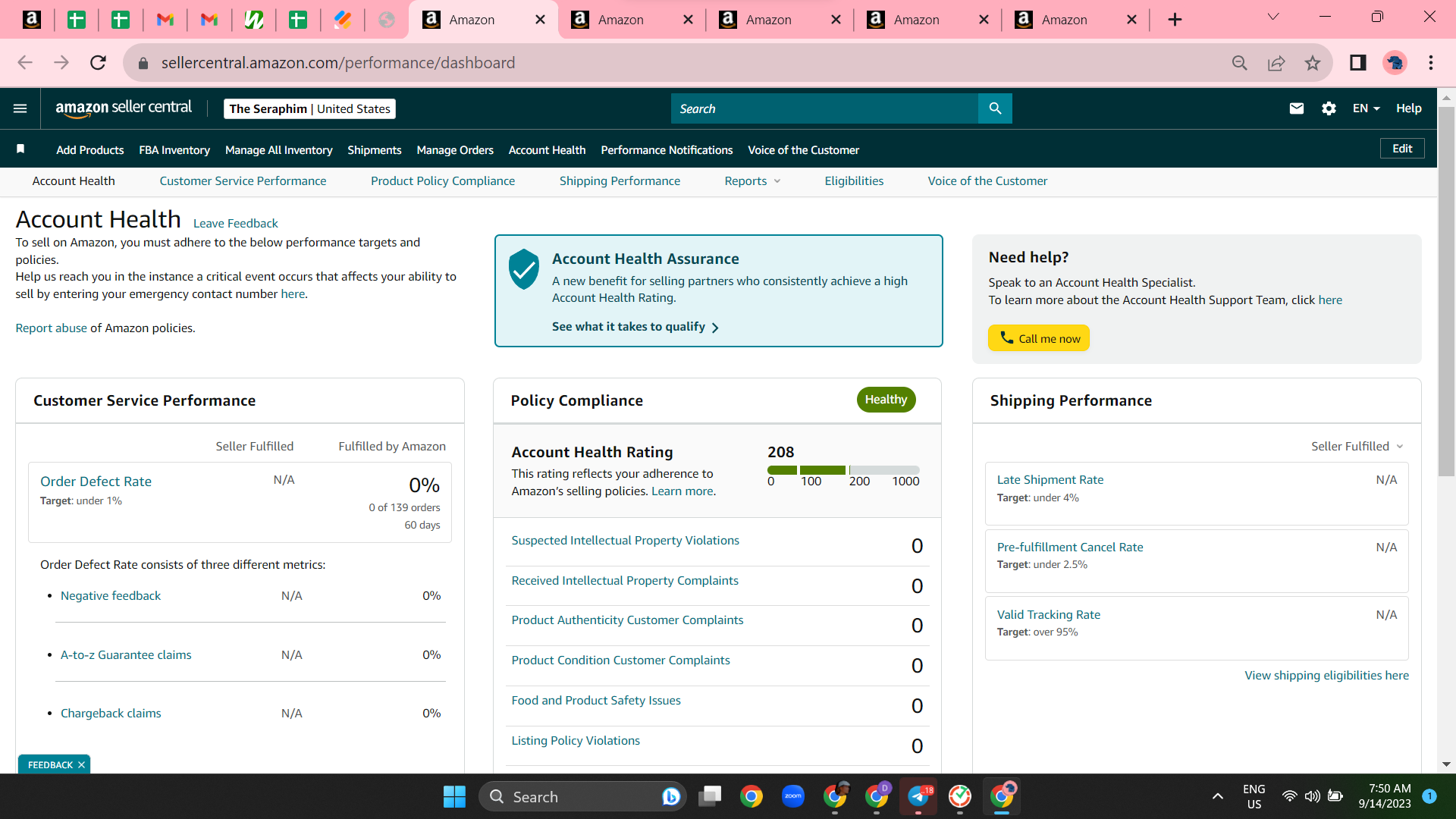The height and width of the screenshot is (819, 1456).
Task: Open the pinned Amazon tab at far left
Action: pos(32,20)
